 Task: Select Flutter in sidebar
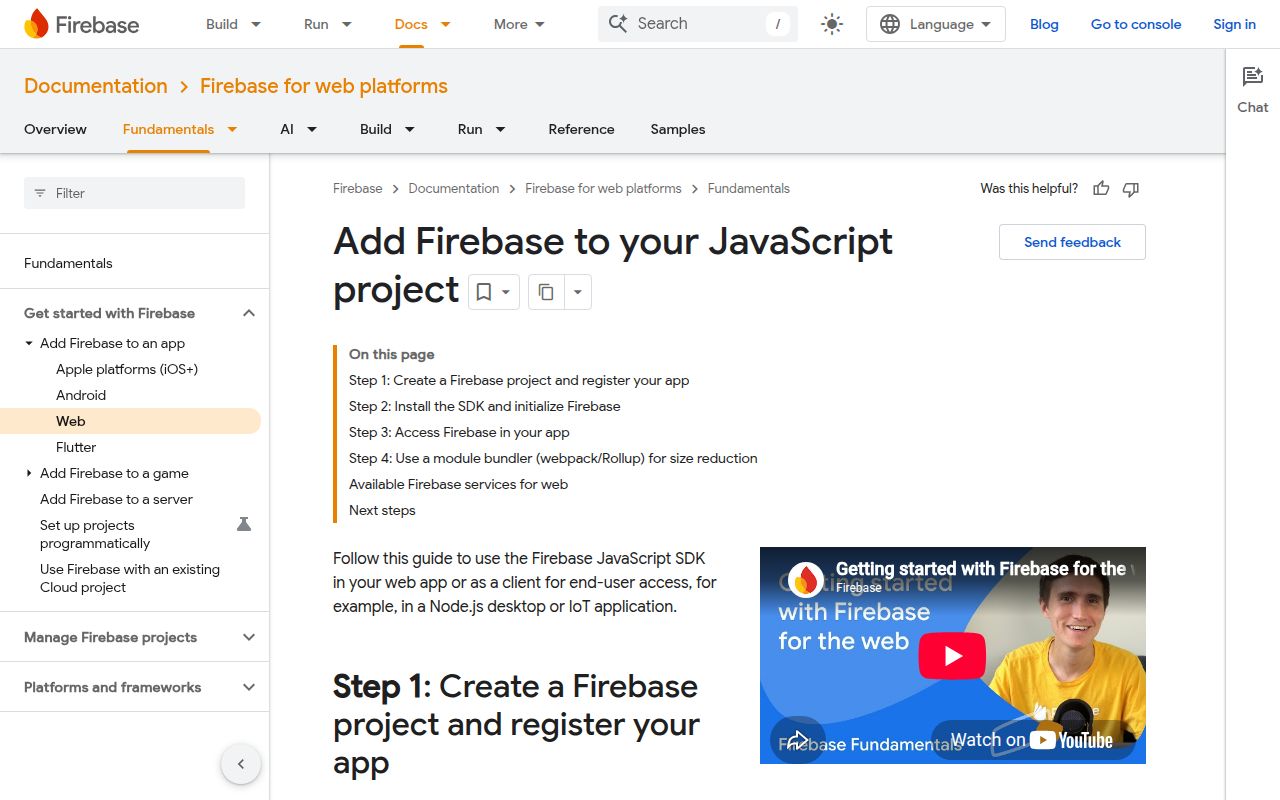coord(76,447)
